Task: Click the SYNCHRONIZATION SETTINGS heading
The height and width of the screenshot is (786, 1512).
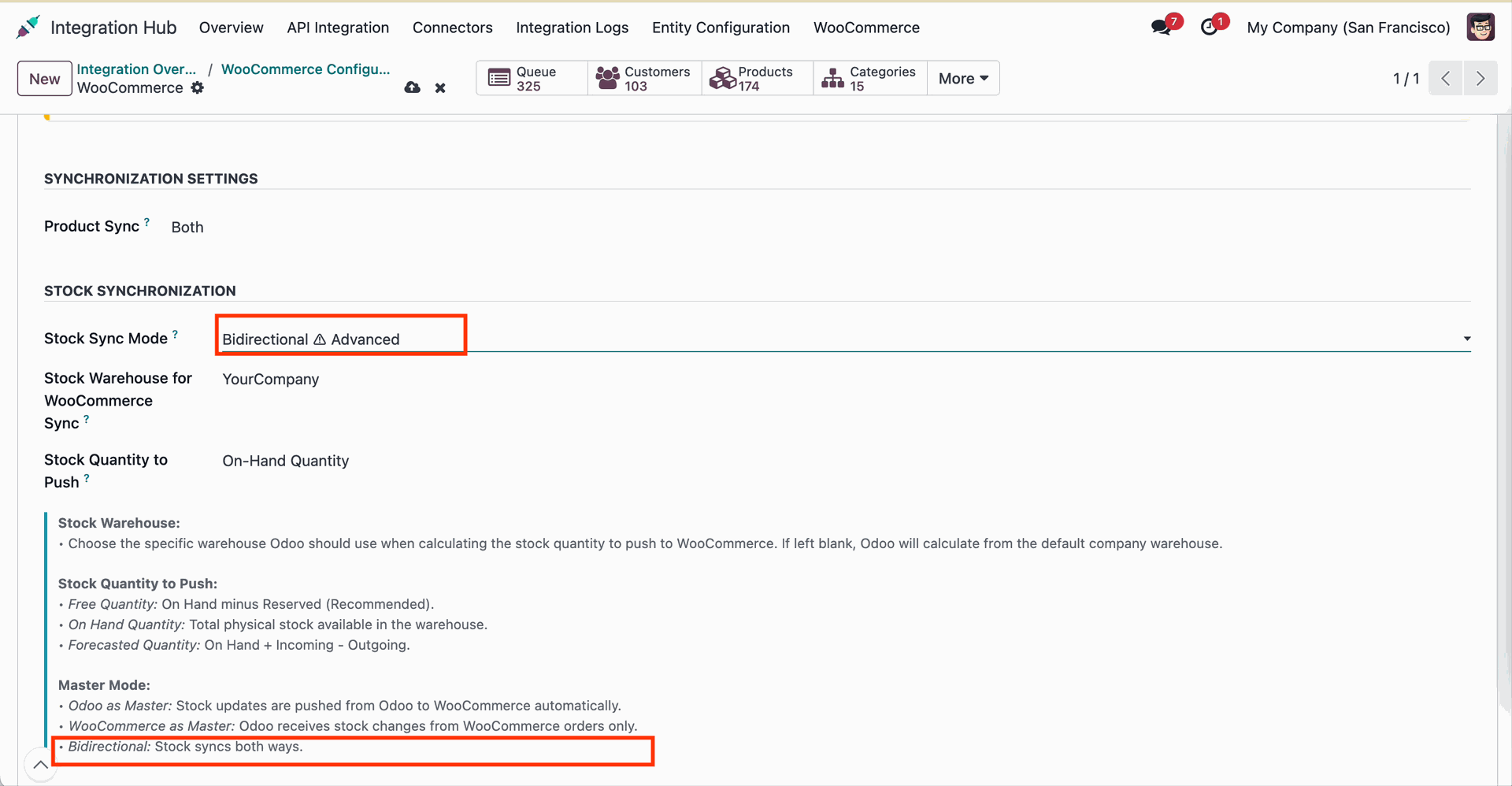Action: [x=151, y=179]
